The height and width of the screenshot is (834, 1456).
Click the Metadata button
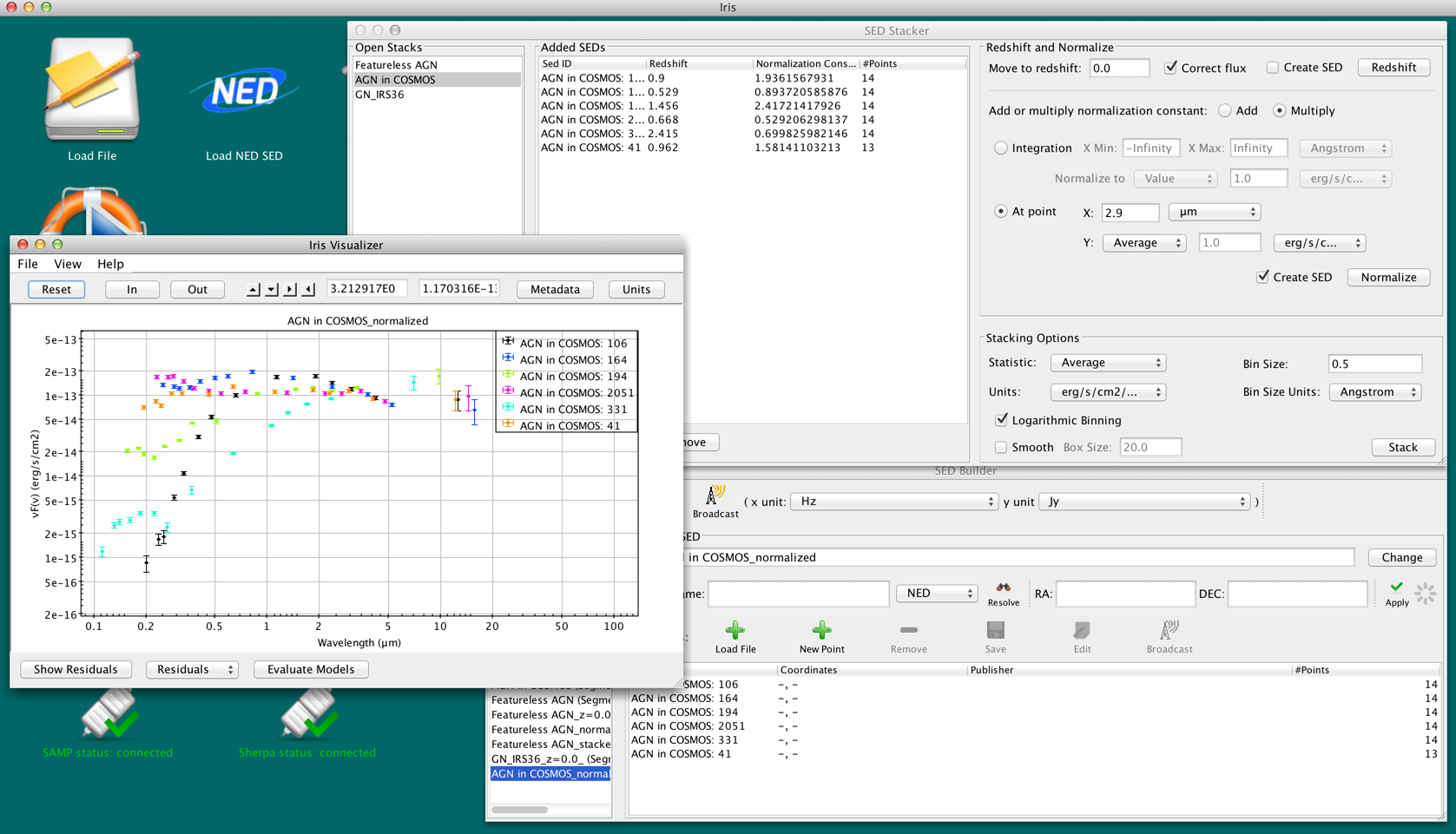point(555,289)
